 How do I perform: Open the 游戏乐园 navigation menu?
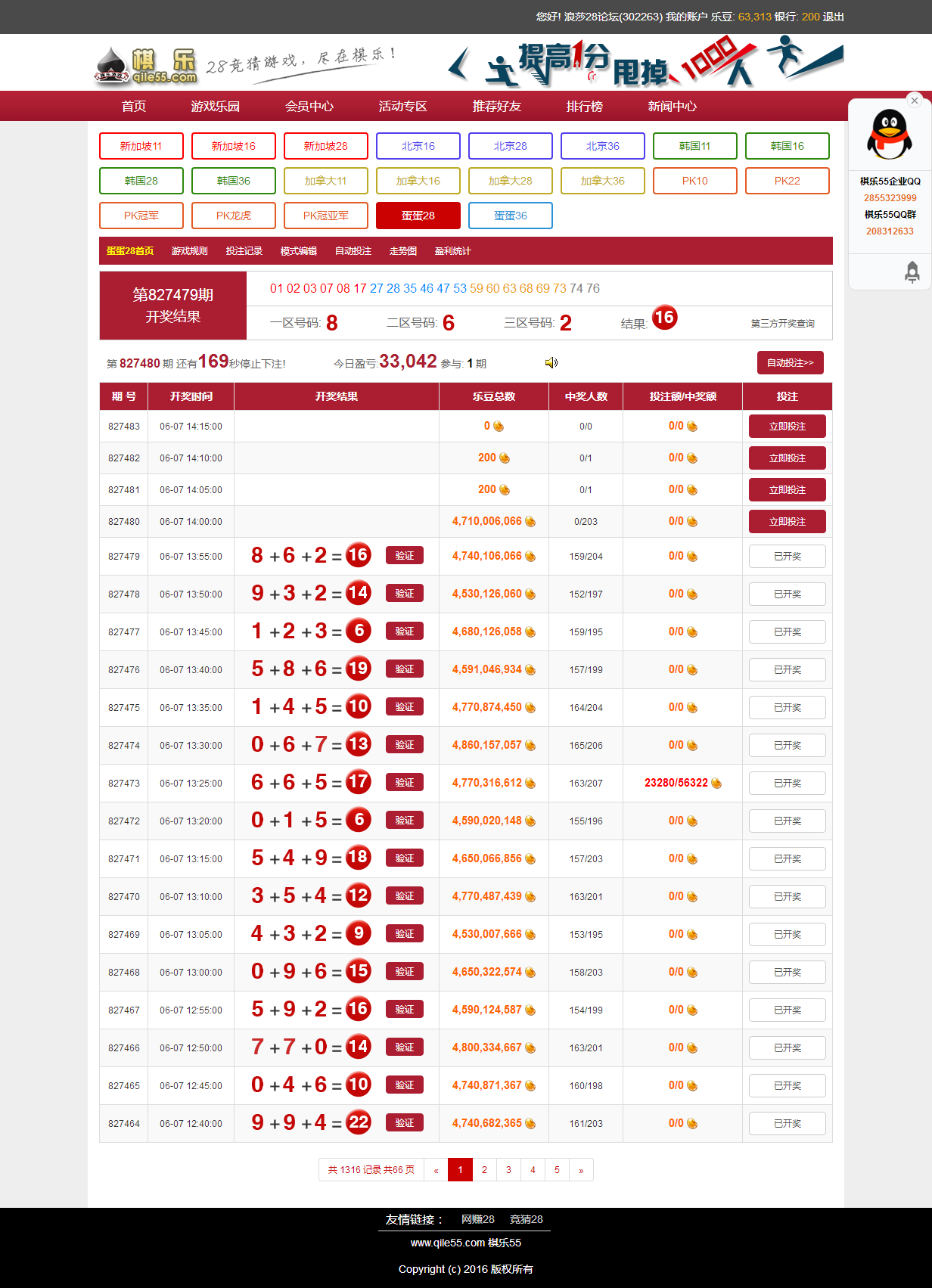coord(215,107)
